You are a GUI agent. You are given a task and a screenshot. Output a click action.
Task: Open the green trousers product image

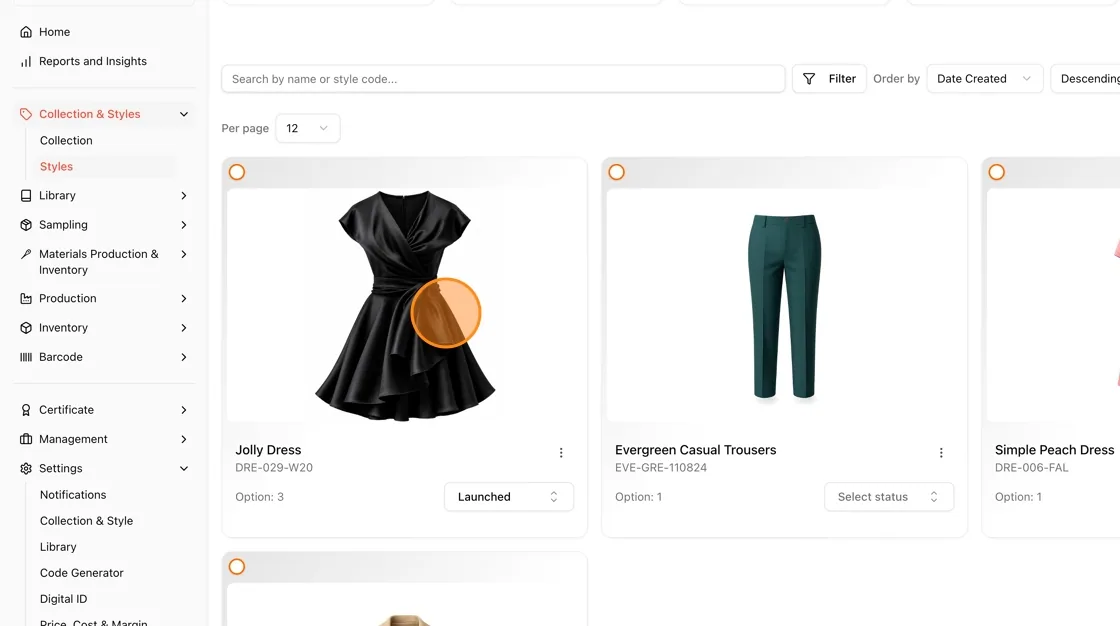coord(784,307)
